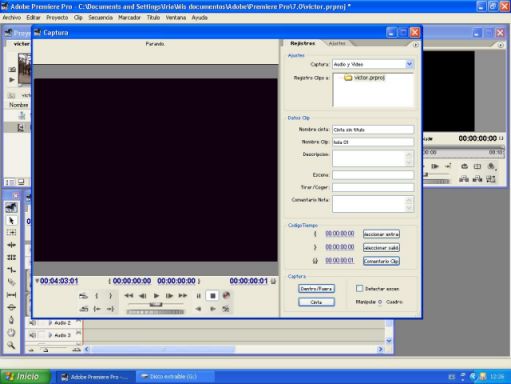Click the Go to In Point icon
The width and height of the screenshot is (511, 384).
(x=97, y=309)
